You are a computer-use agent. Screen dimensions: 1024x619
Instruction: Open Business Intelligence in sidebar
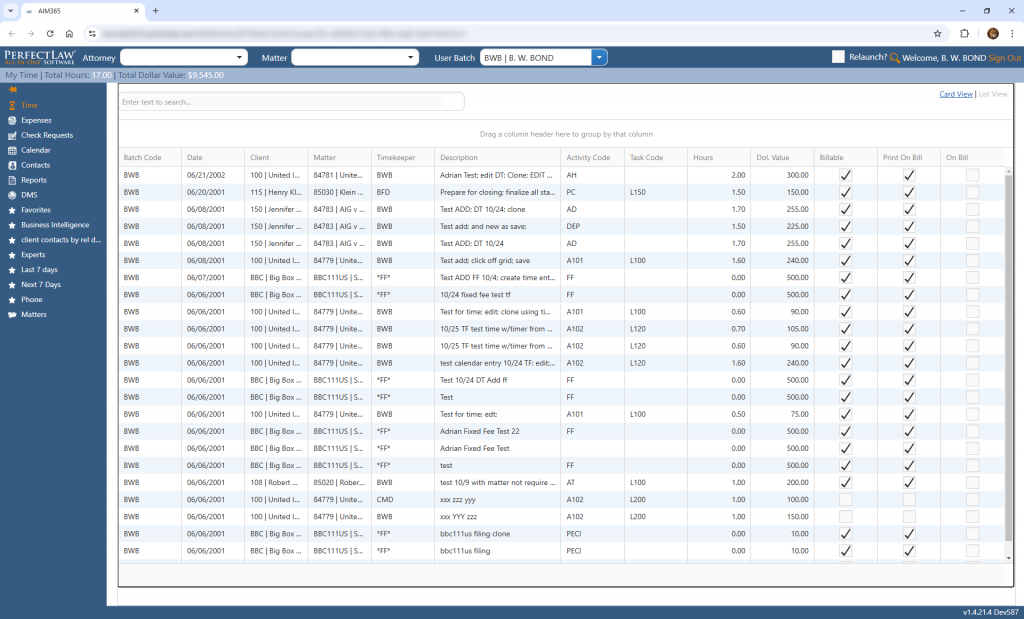pos(55,225)
